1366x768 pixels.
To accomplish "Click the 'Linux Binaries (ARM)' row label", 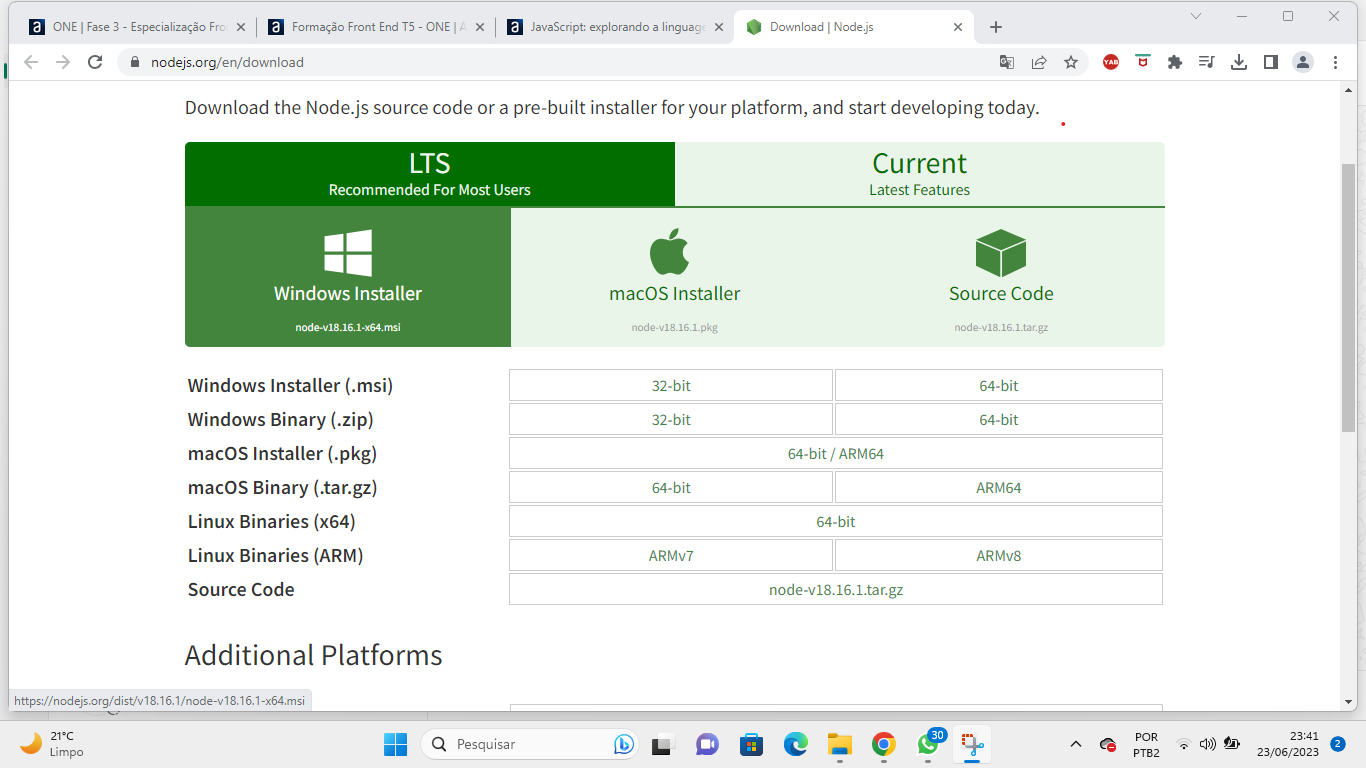I will tap(275, 555).
